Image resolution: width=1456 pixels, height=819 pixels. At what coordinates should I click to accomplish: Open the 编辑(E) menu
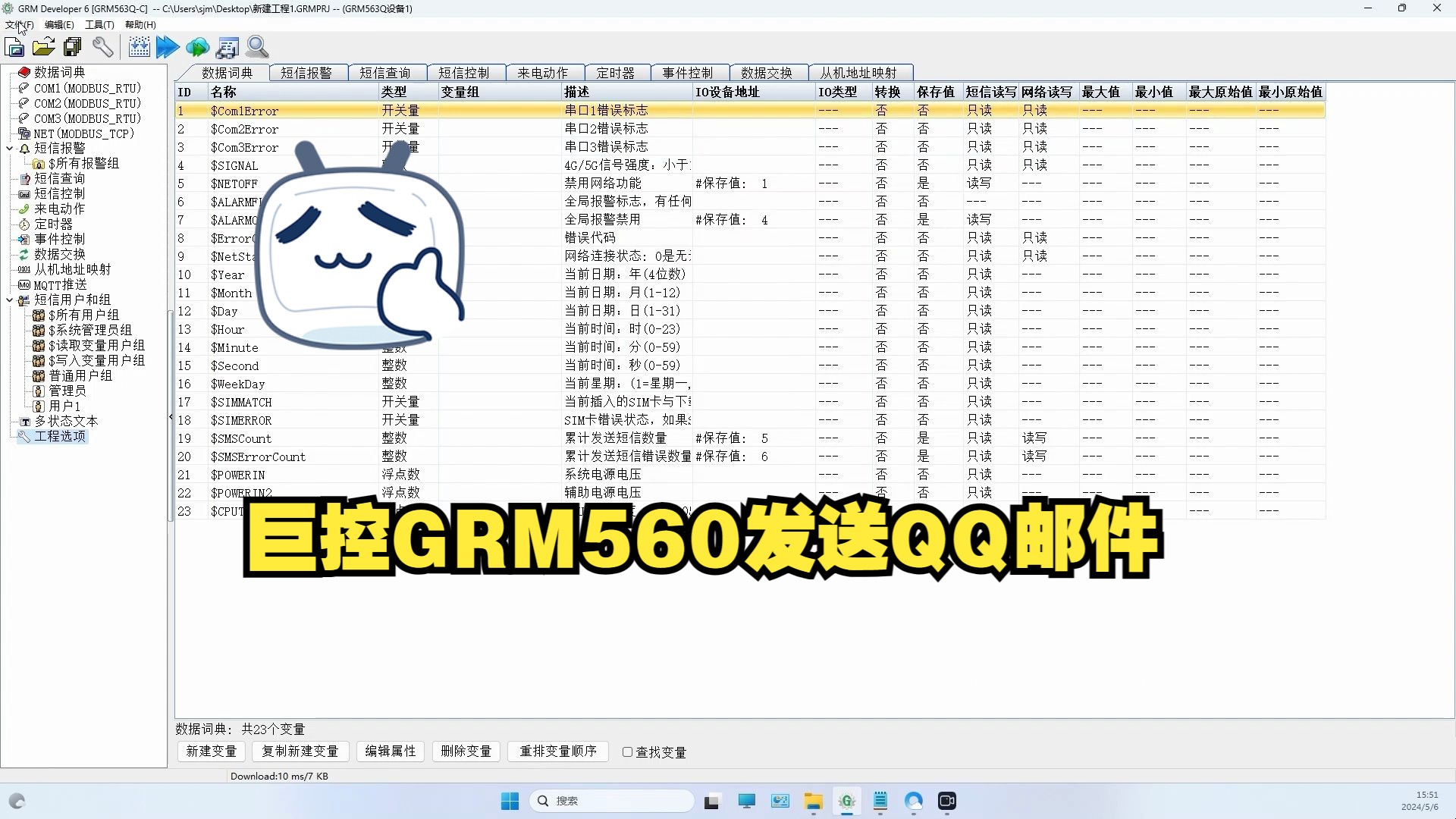(x=59, y=24)
